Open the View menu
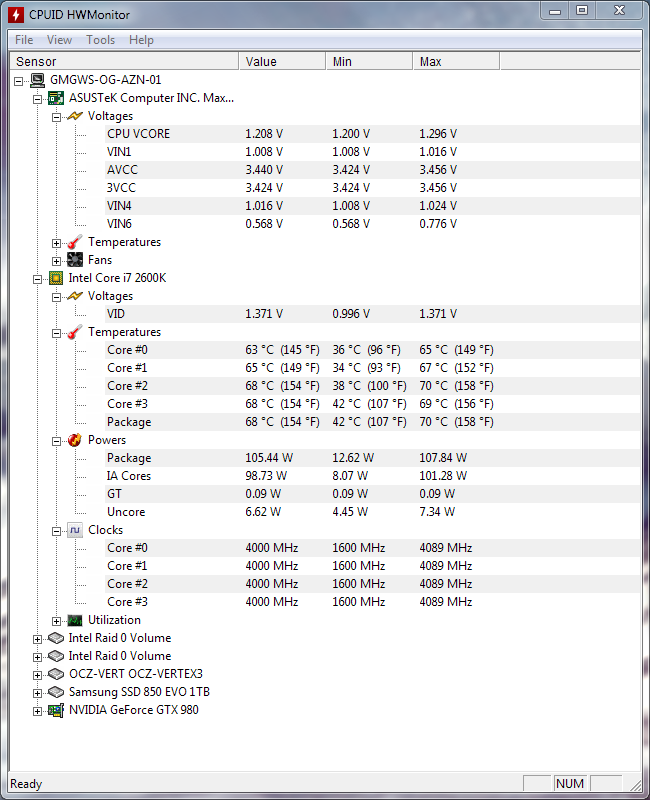The height and width of the screenshot is (800, 650). [59, 40]
